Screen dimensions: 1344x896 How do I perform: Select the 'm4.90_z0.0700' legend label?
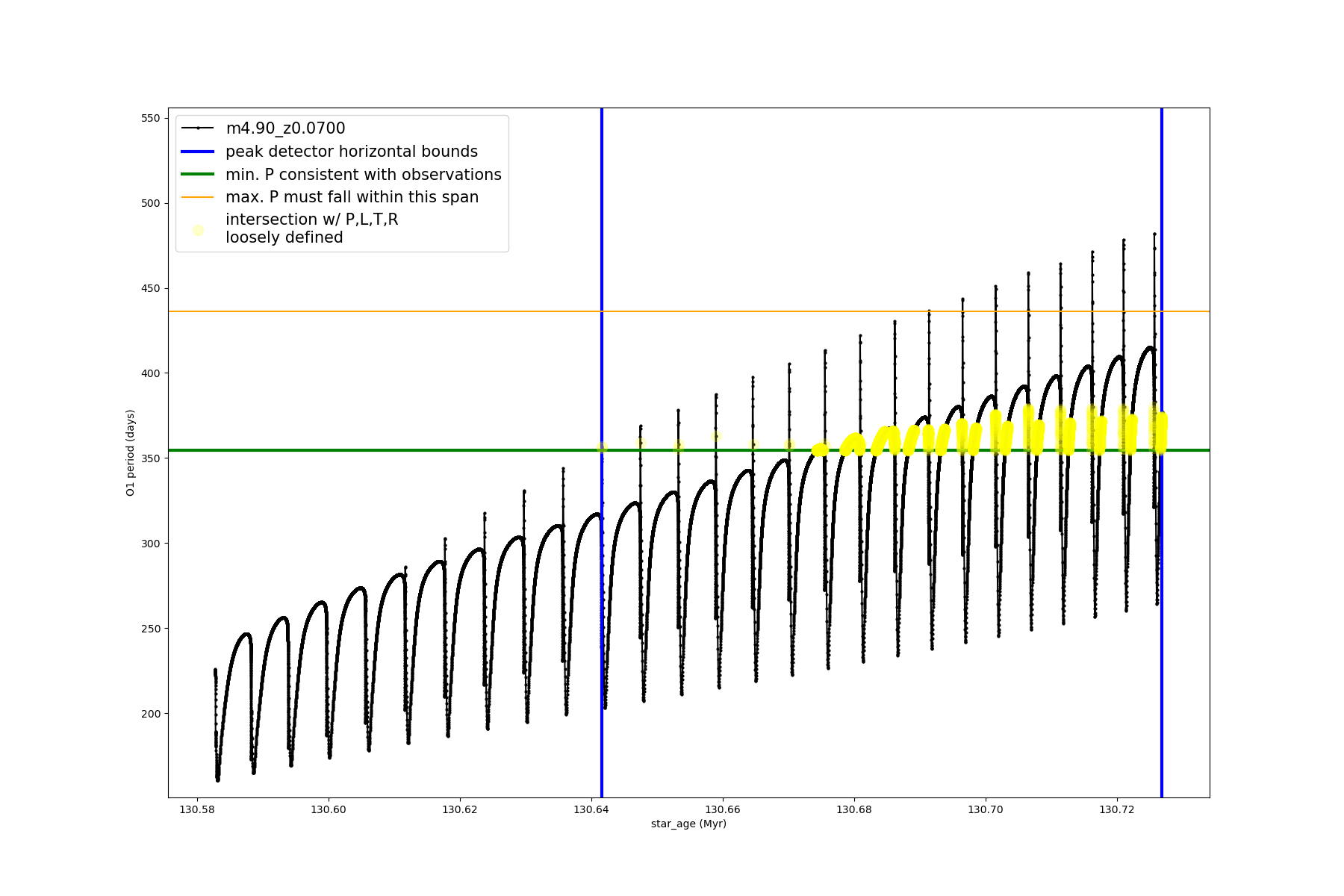click(x=285, y=128)
